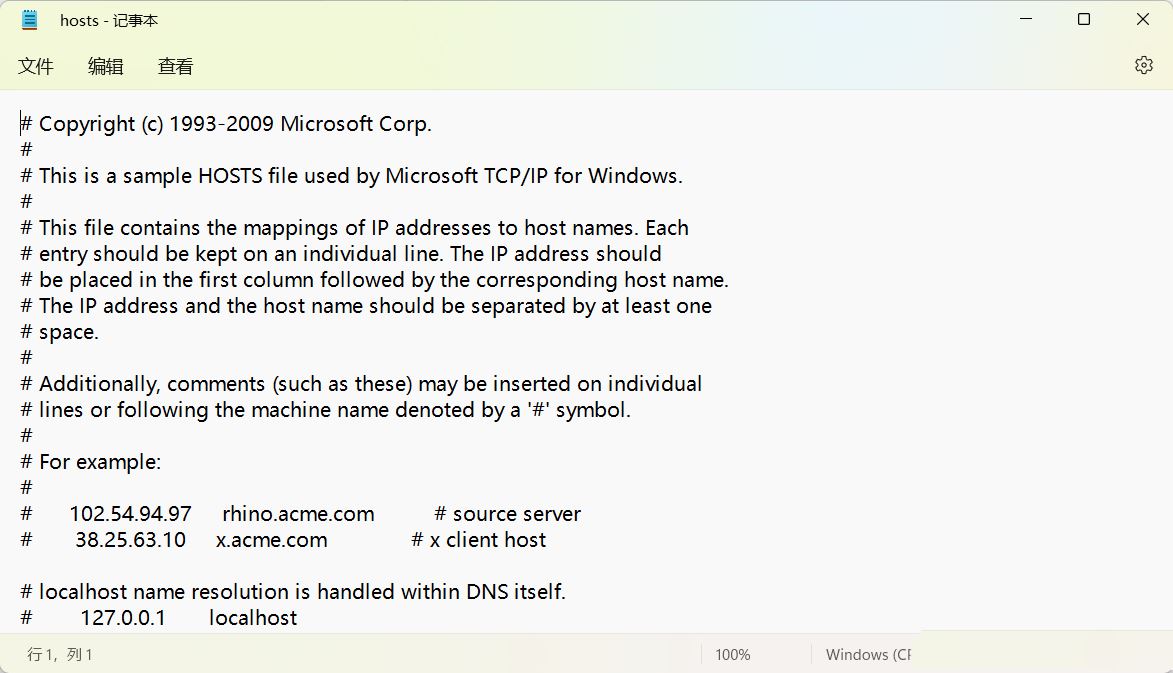The height and width of the screenshot is (673, 1173).
Task: Click the '# source server' comment text
Action: click(x=508, y=513)
